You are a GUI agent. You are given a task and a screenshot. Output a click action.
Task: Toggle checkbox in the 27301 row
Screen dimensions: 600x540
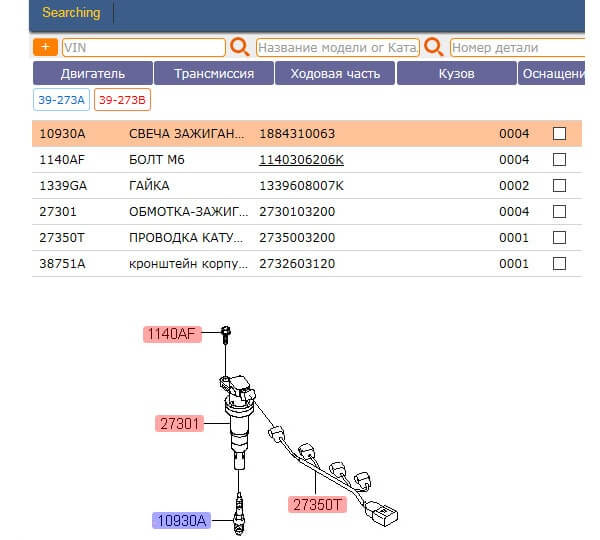pyautogui.click(x=559, y=211)
